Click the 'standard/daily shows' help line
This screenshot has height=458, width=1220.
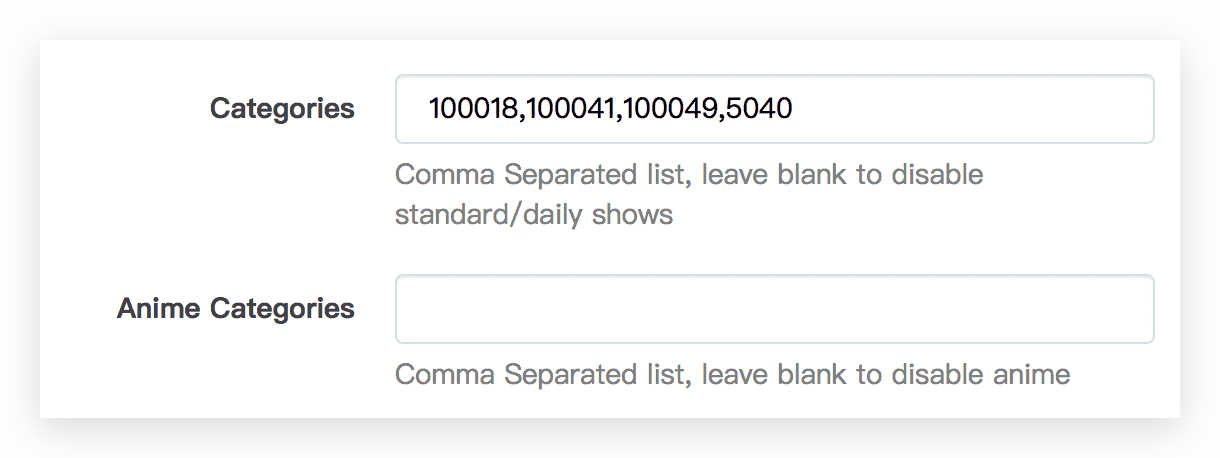(x=534, y=215)
